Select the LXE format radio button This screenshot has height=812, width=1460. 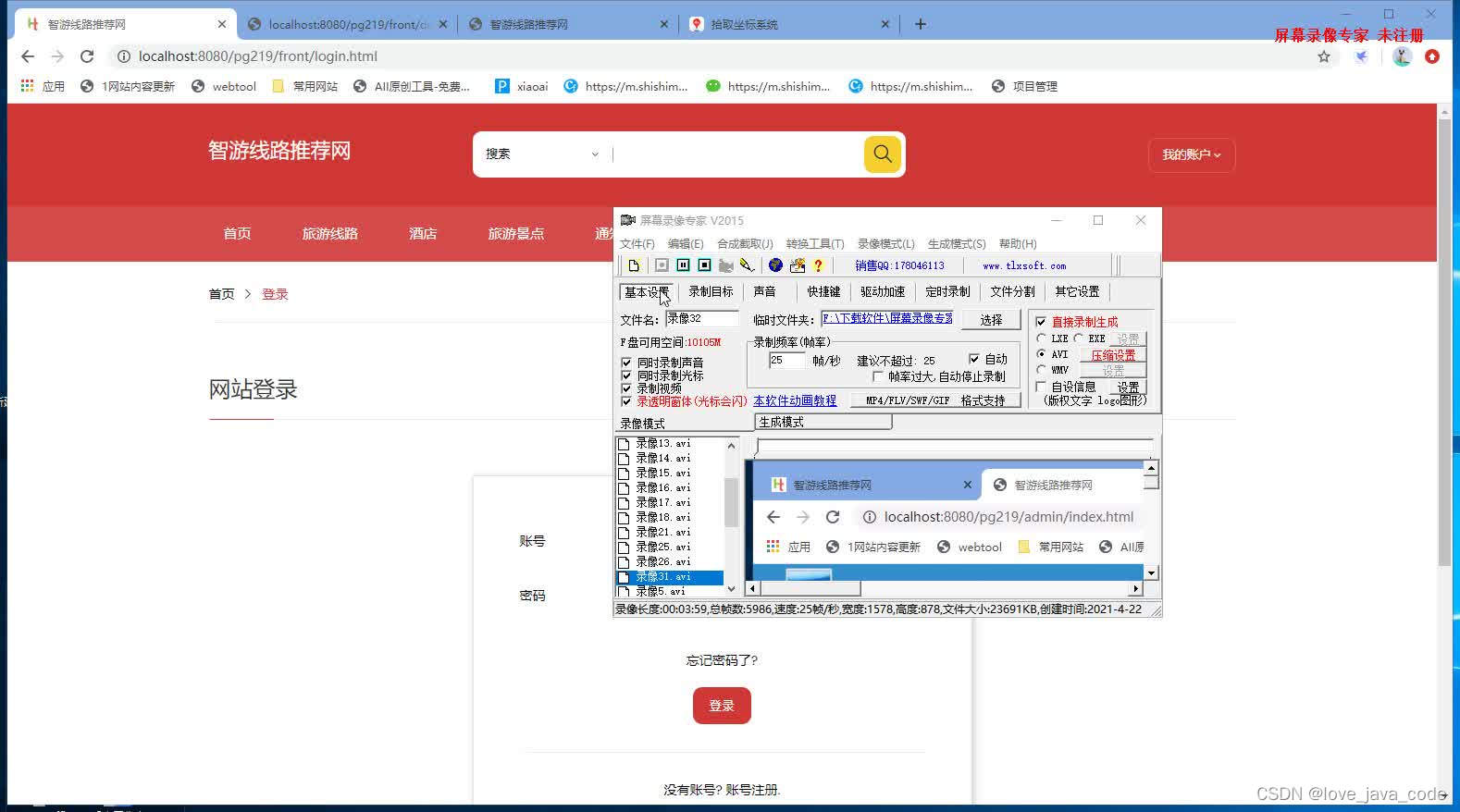coord(1042,338)
